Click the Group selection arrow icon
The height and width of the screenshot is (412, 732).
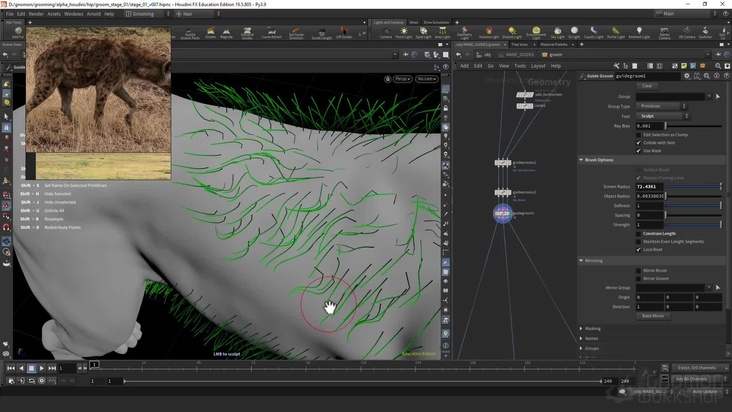pos(717,96)
